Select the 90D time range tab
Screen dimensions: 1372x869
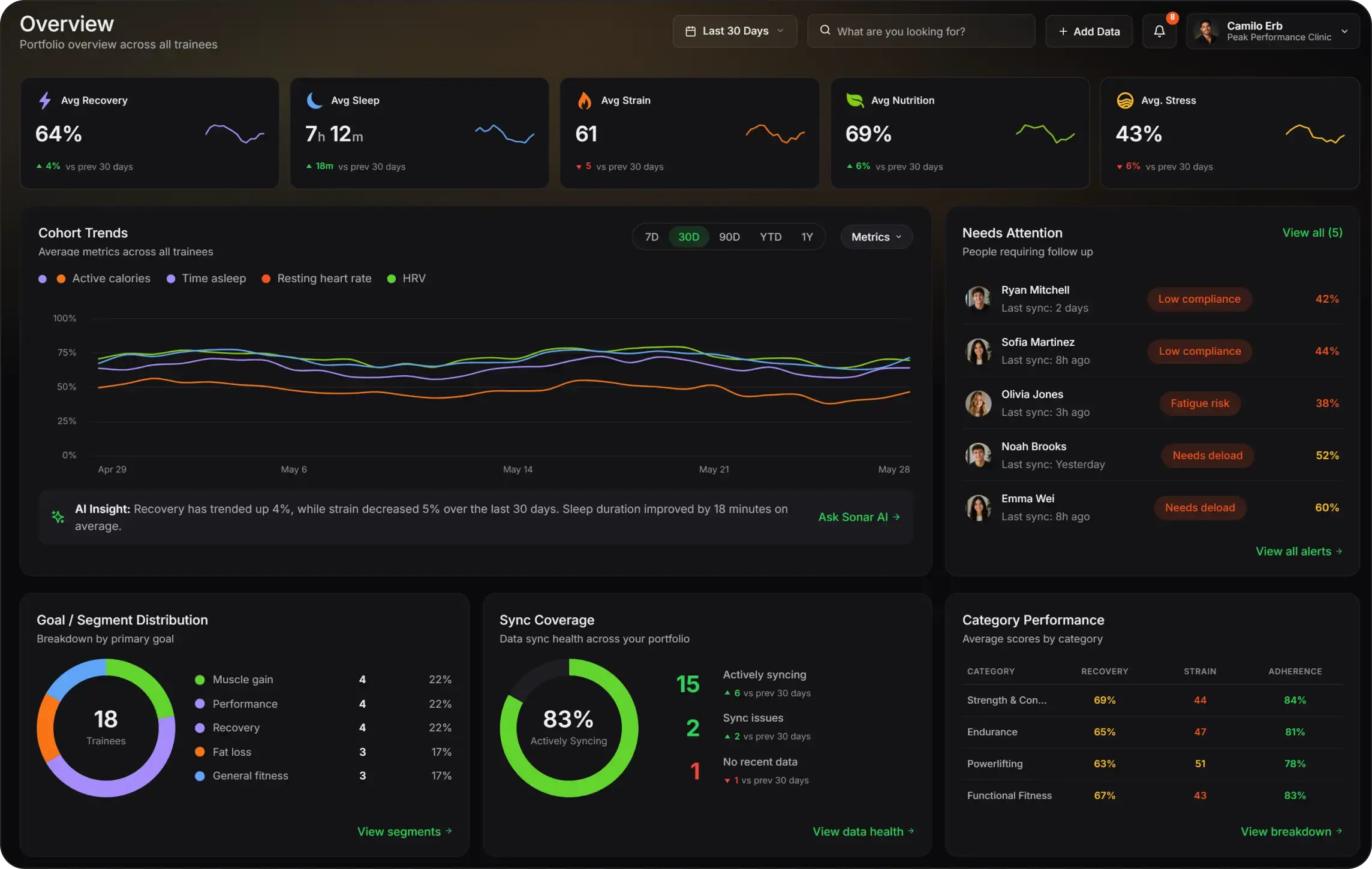click(729, 237)
